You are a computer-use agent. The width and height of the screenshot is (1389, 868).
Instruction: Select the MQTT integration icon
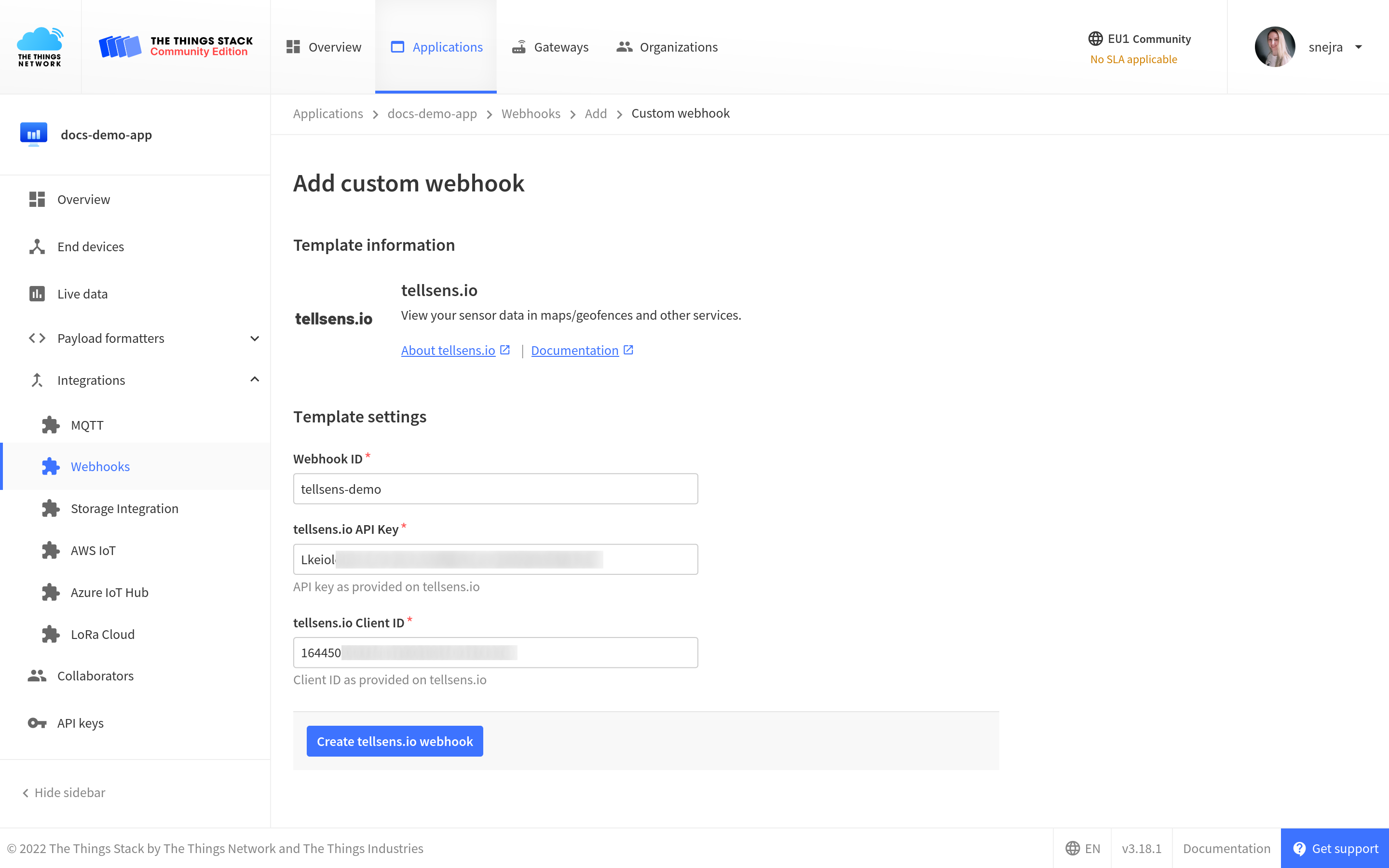(x=51, y=425)
